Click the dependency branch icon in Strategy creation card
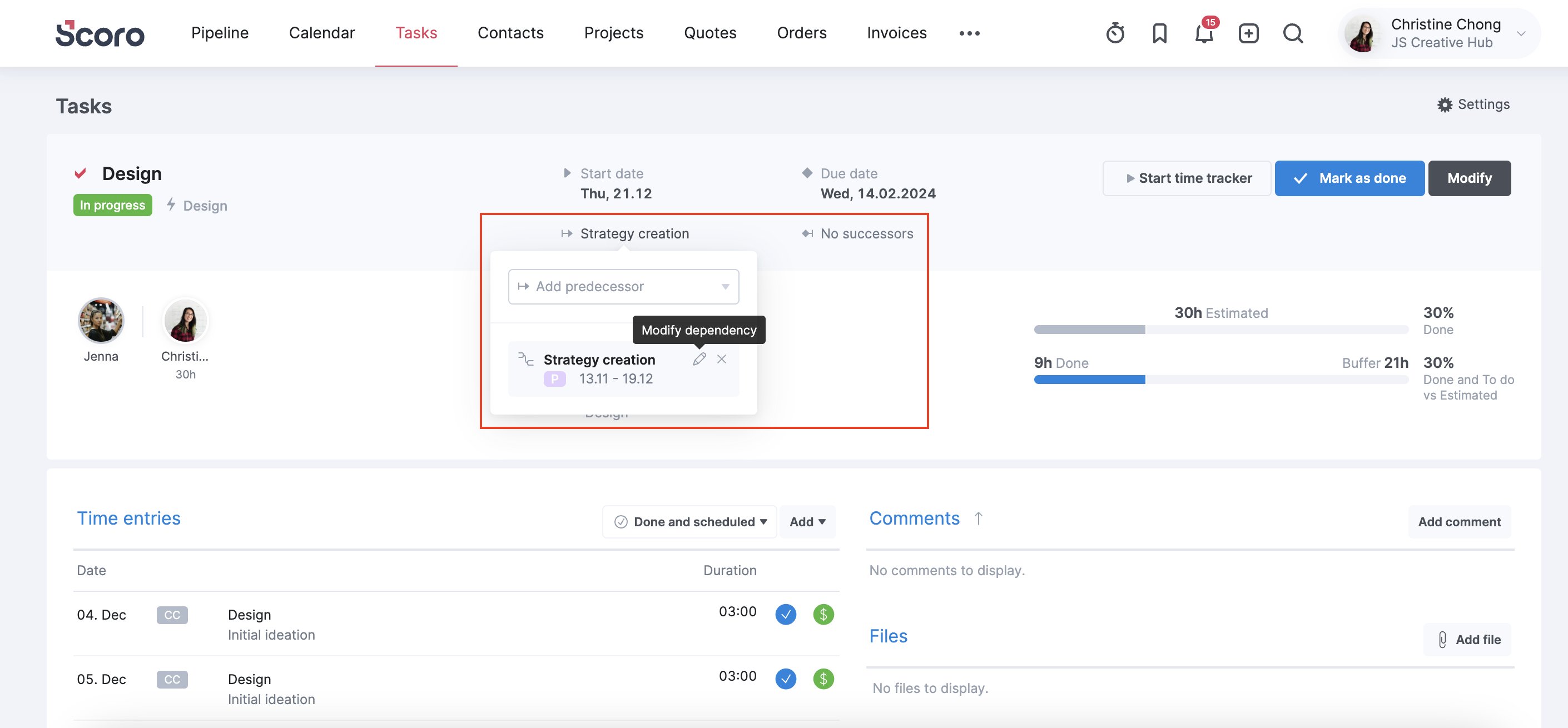Viewport: 1568px width, 728px height. (525, 359)
